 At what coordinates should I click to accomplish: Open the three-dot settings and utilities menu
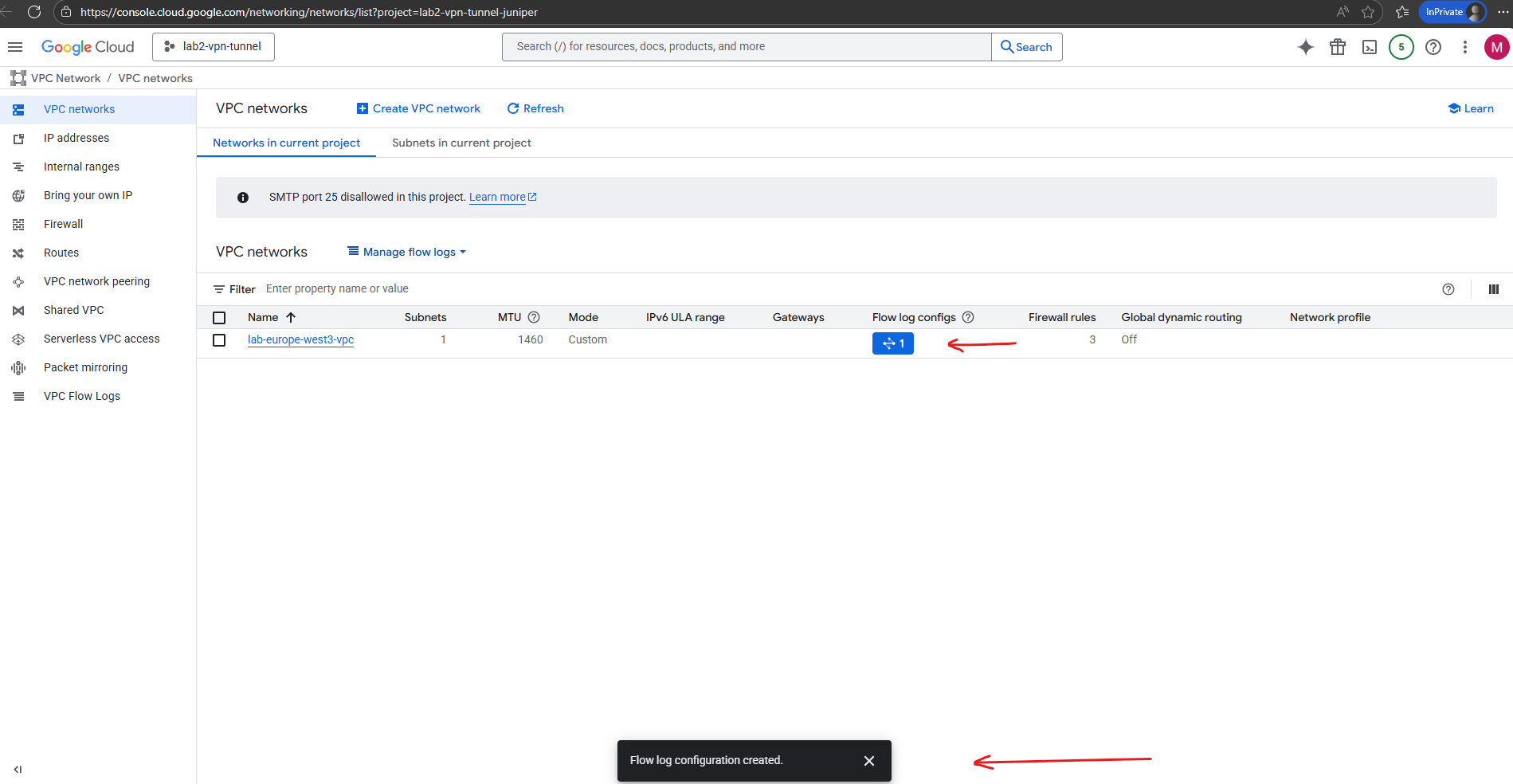[x=1465, y=47]
